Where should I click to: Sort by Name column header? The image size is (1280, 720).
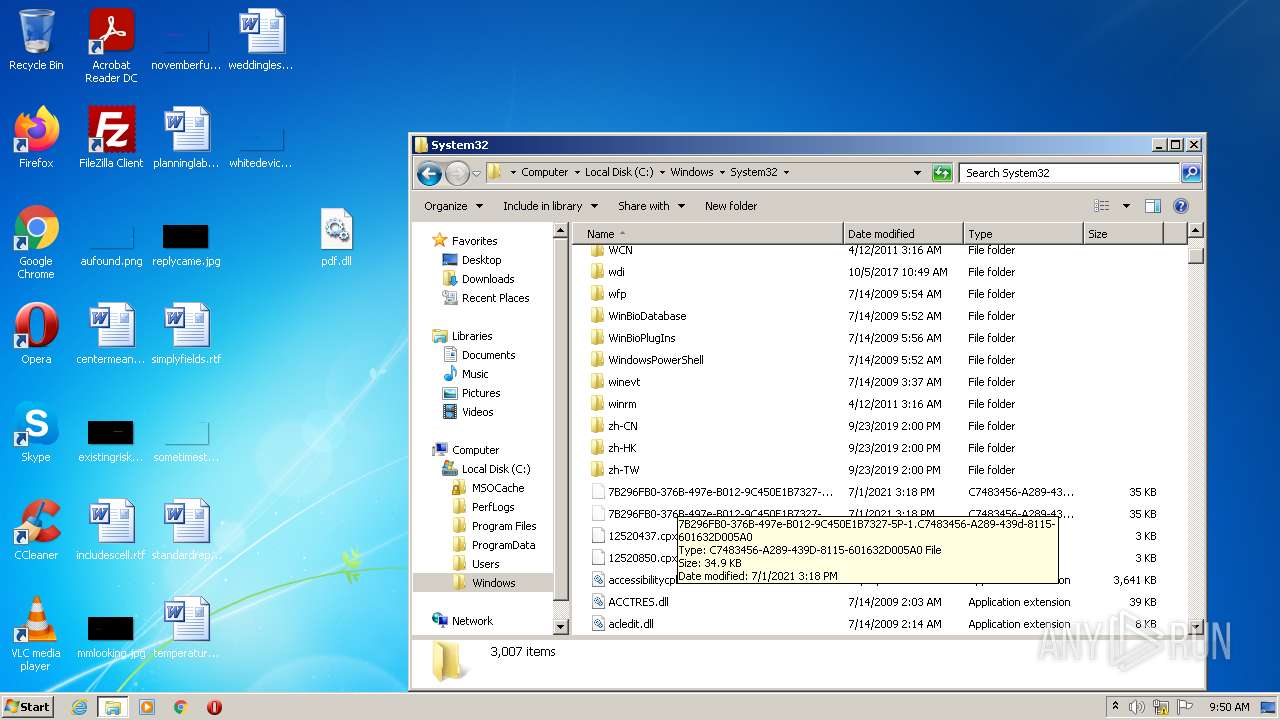click(x=708, y=234)
